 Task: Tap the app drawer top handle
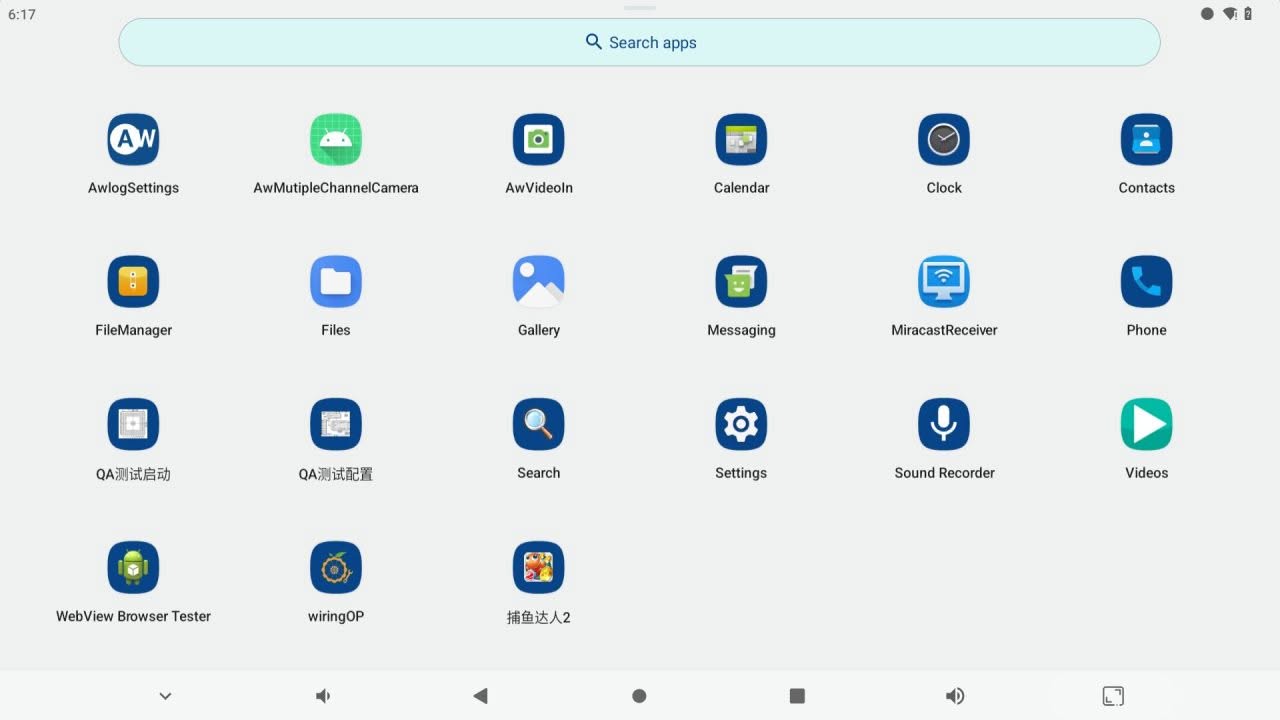click(x=639, y=7)
